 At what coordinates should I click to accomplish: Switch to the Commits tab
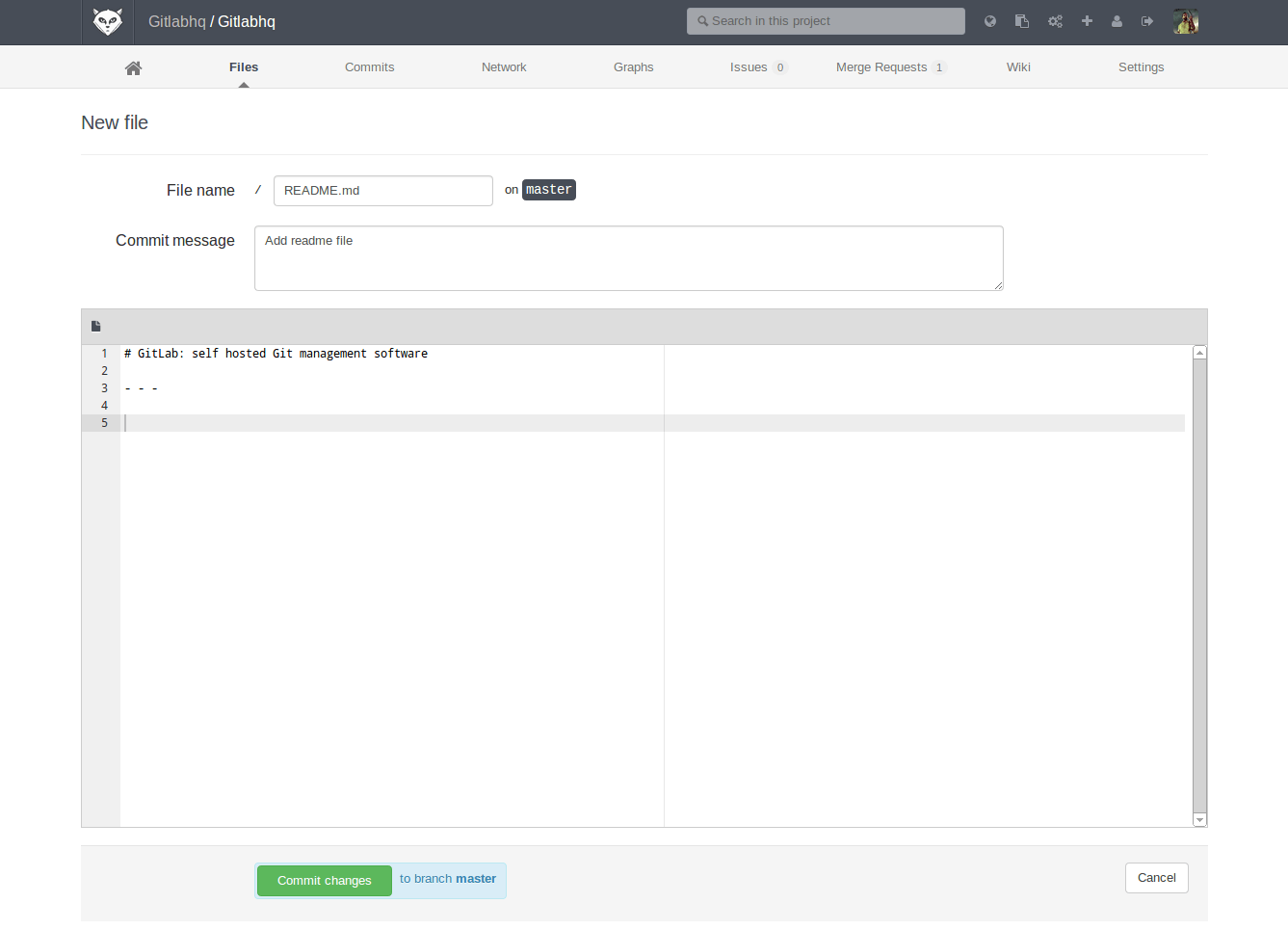tap(369, 67)
